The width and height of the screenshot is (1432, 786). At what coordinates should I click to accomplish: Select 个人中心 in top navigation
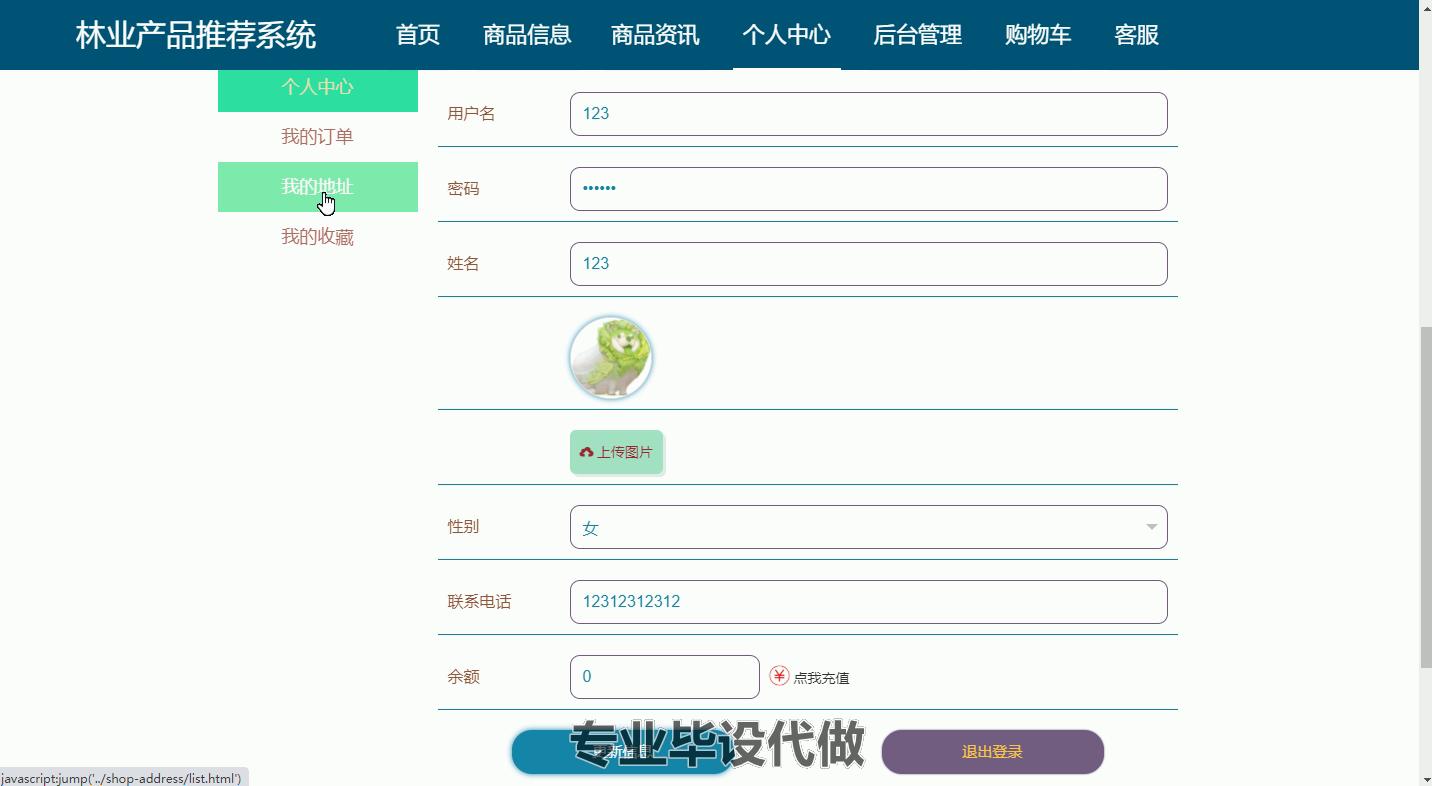pyautogui.click(x=786, y=35)
